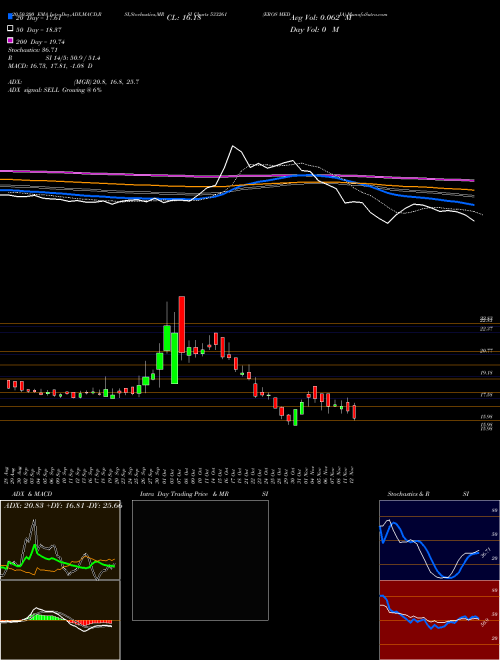Click the 'Stochastics & RSI' panel heading
The image size is (500, 660).
click(x=428, y=494)
